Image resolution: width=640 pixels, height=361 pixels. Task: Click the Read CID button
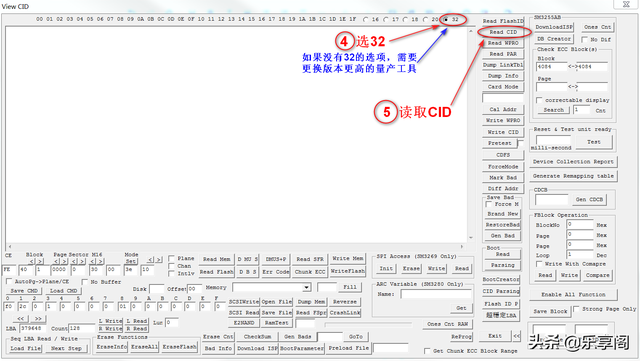coord(503,32)
